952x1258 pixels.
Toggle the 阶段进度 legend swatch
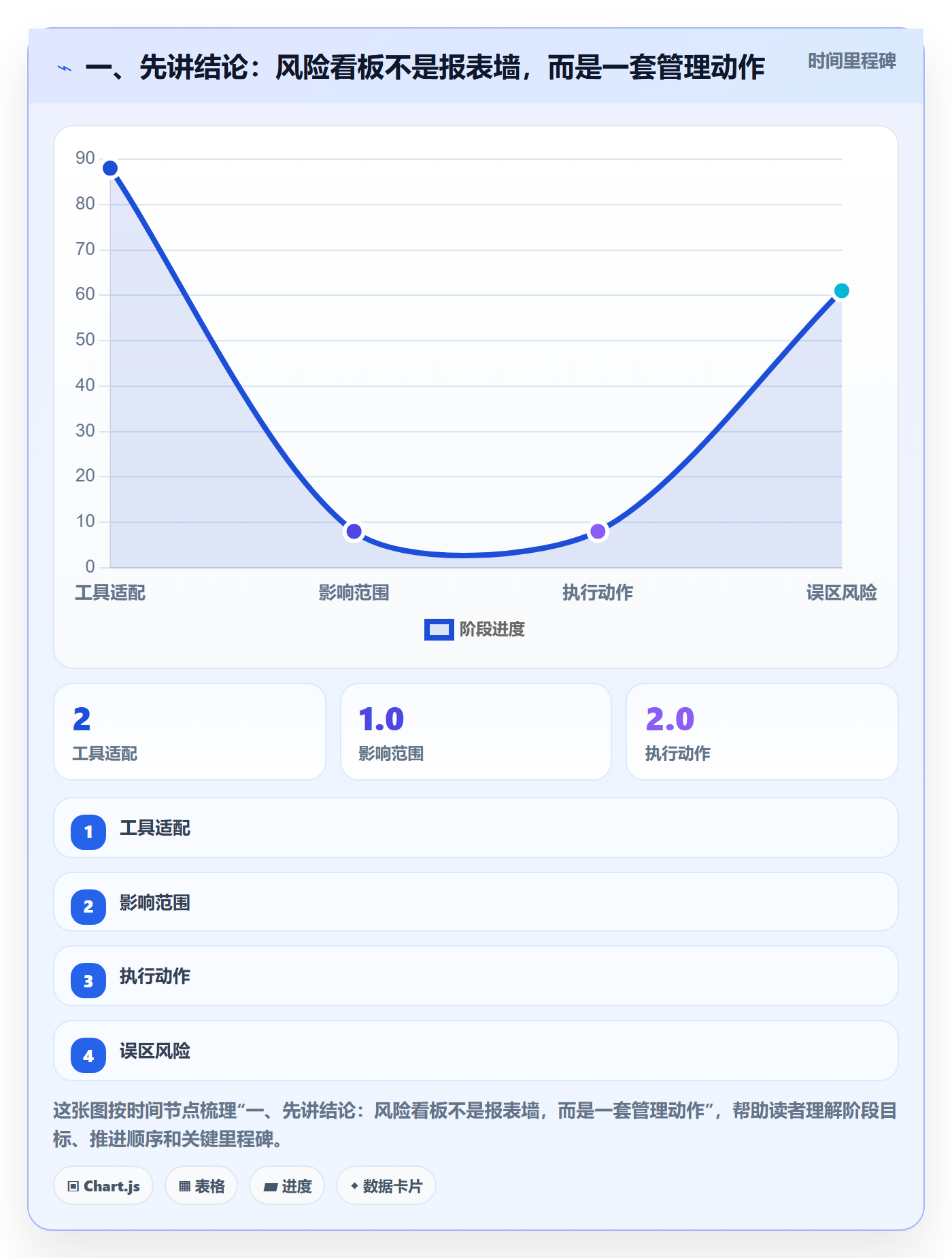(x=439, y=630)
